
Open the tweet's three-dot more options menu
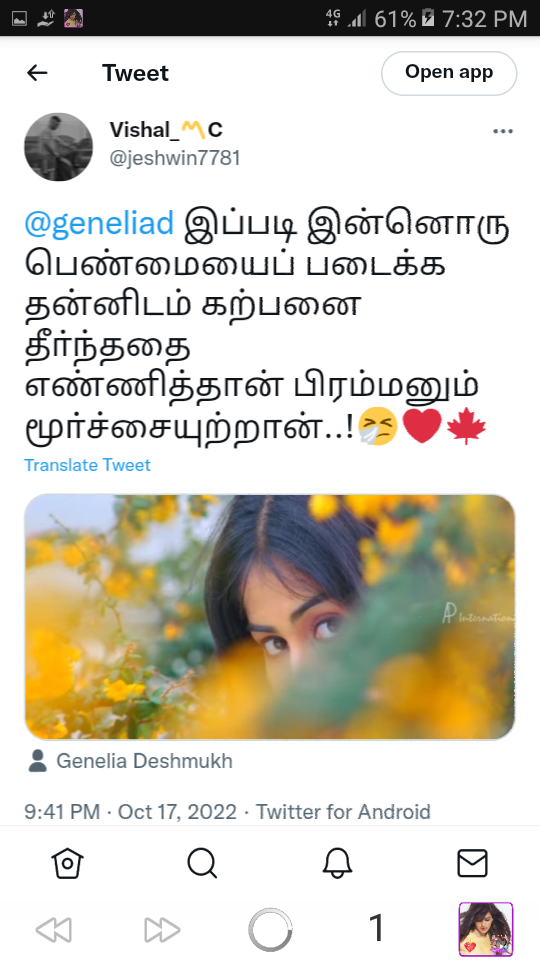point(503,132)
